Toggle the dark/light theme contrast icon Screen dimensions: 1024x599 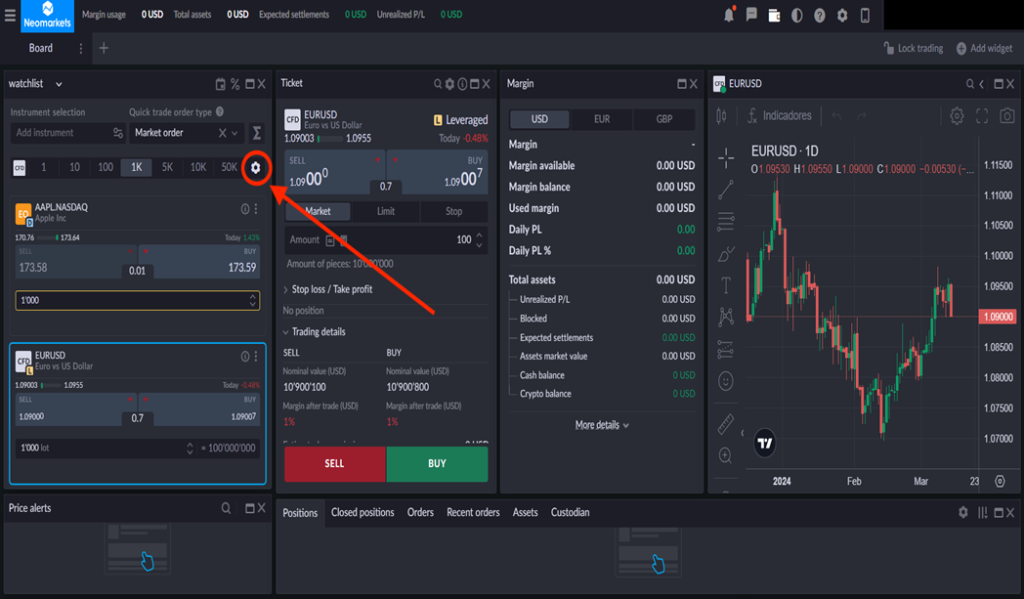tap(797, 15)
